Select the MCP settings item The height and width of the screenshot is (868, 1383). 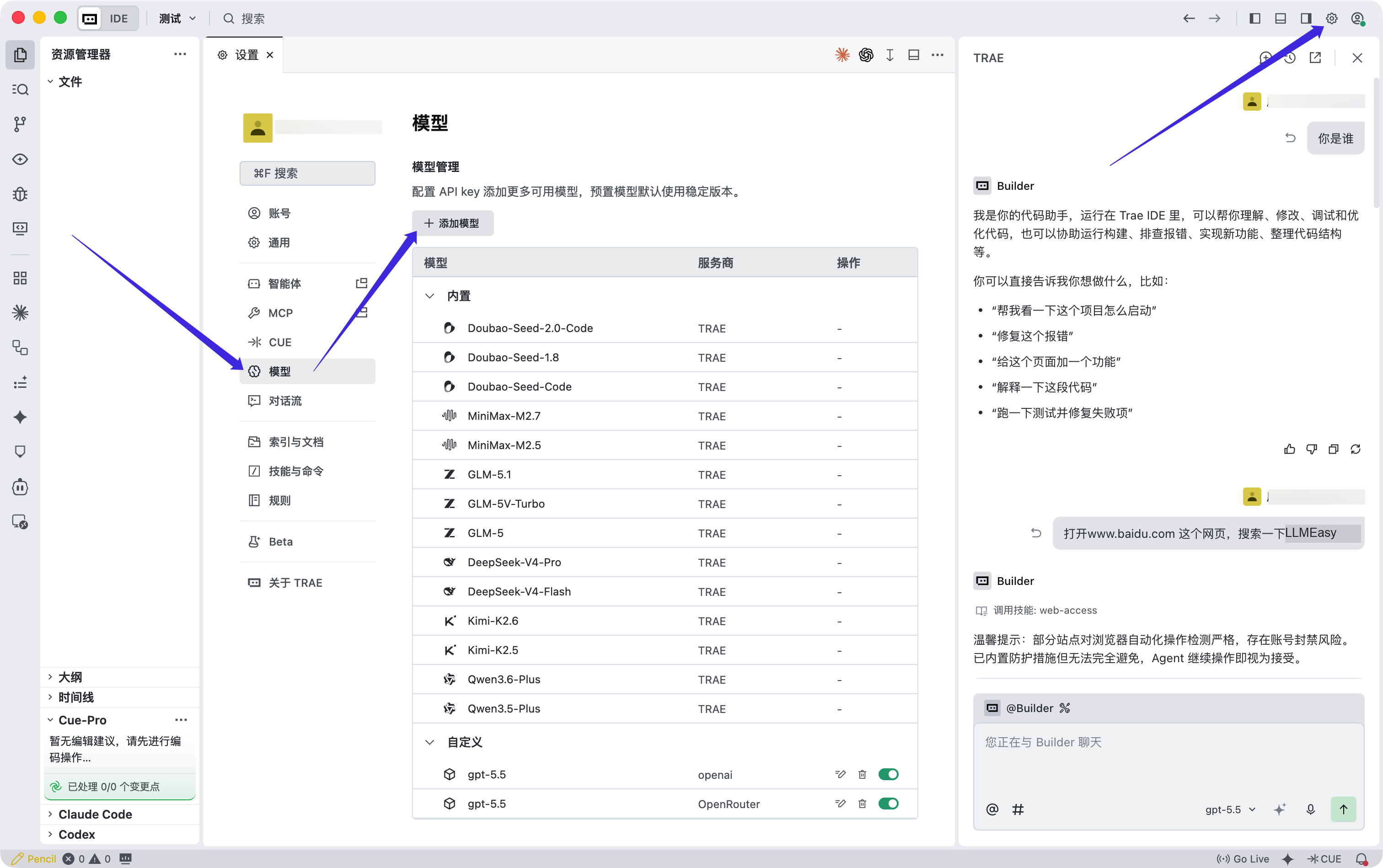tap(307, 313)
